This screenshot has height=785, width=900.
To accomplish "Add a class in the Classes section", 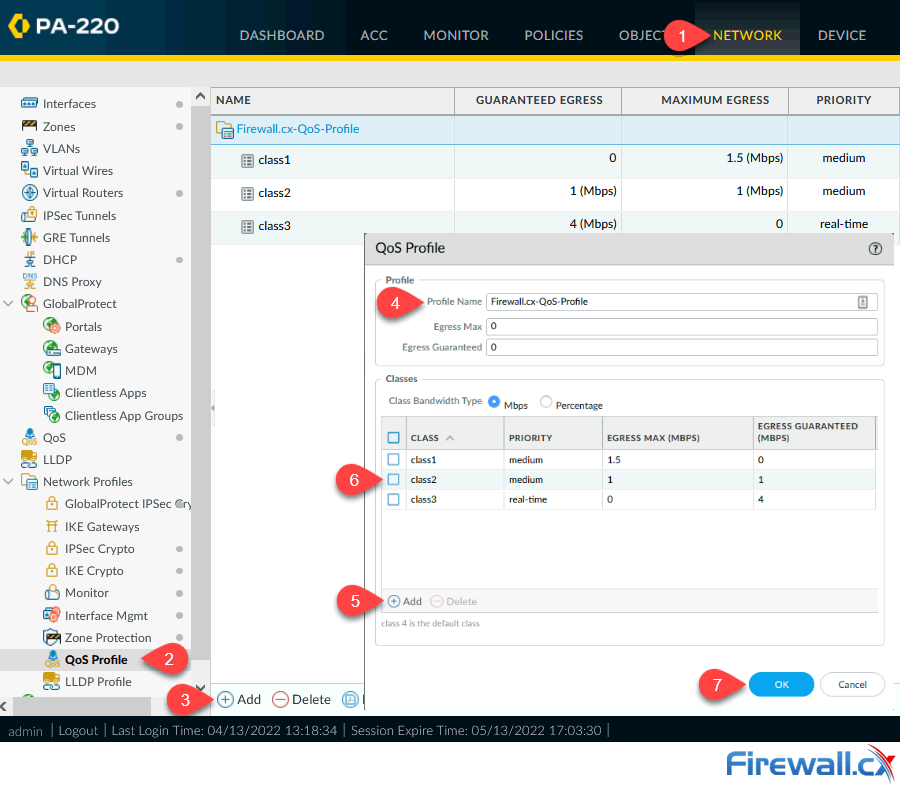I will (405, 601).
